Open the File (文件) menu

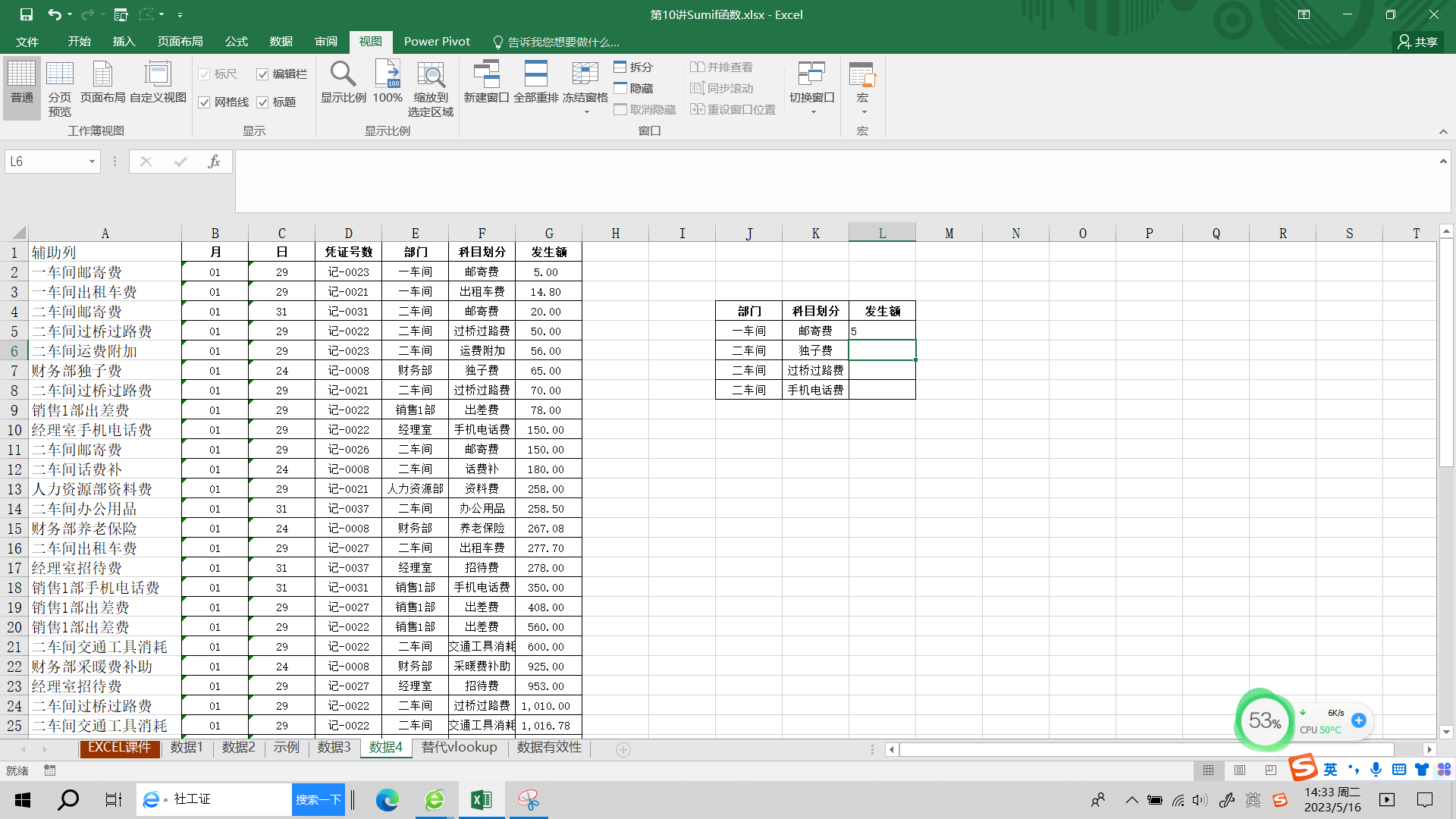[x=27, y=42]
